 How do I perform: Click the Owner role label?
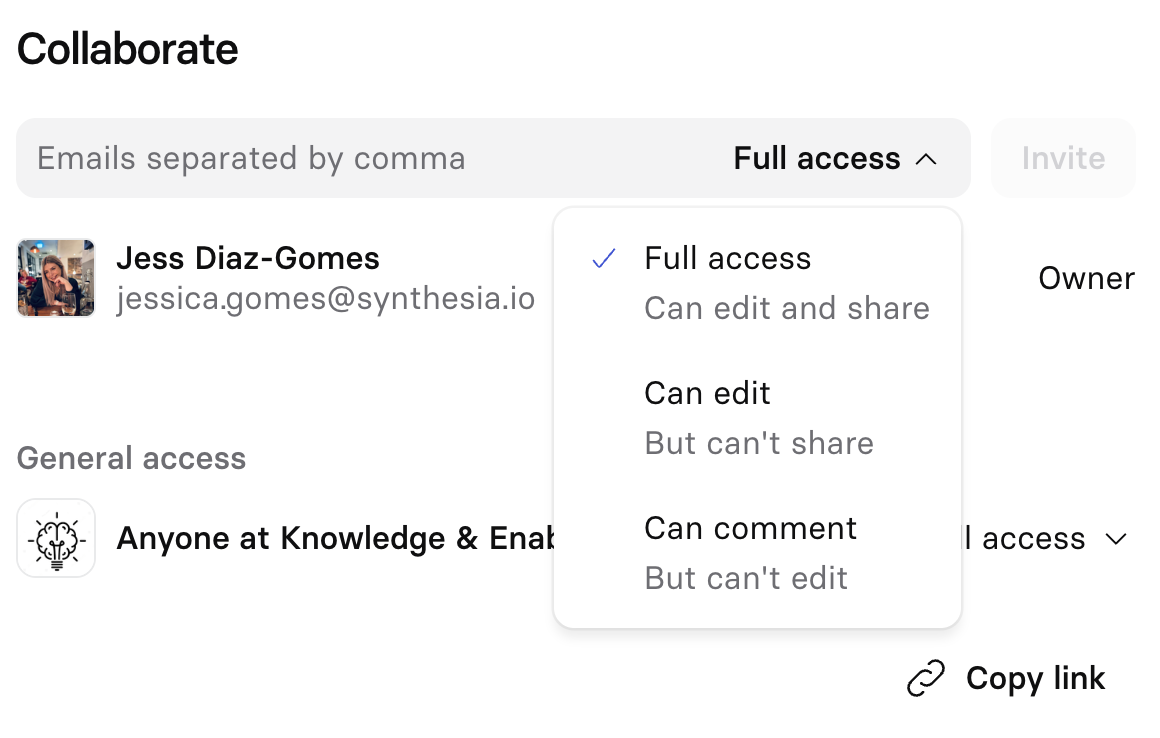point(1086,278)
